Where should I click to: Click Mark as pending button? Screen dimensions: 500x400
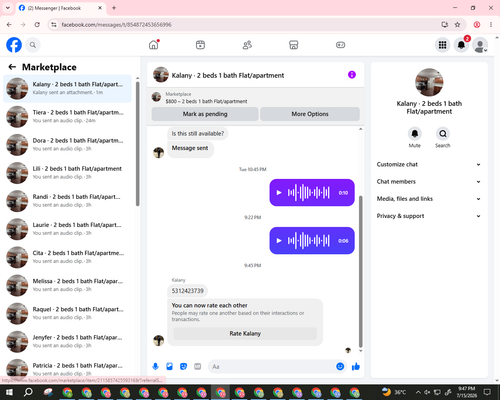coord(205,114)
